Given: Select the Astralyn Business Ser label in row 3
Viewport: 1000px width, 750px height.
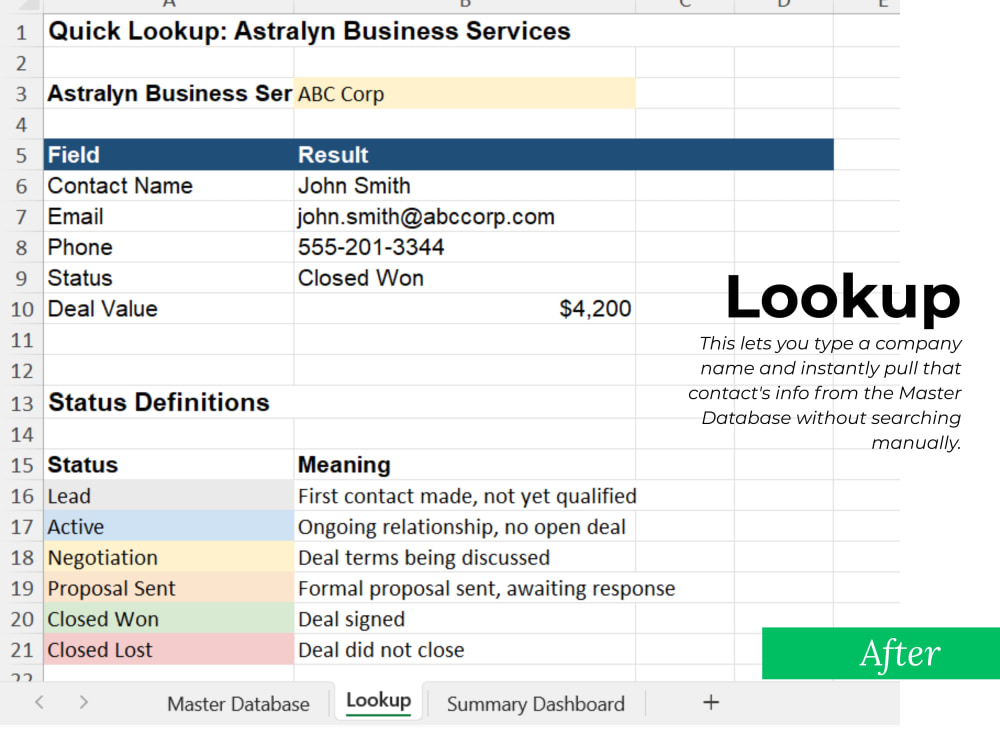Looking at the screenshot, I should tap(169, 94).
